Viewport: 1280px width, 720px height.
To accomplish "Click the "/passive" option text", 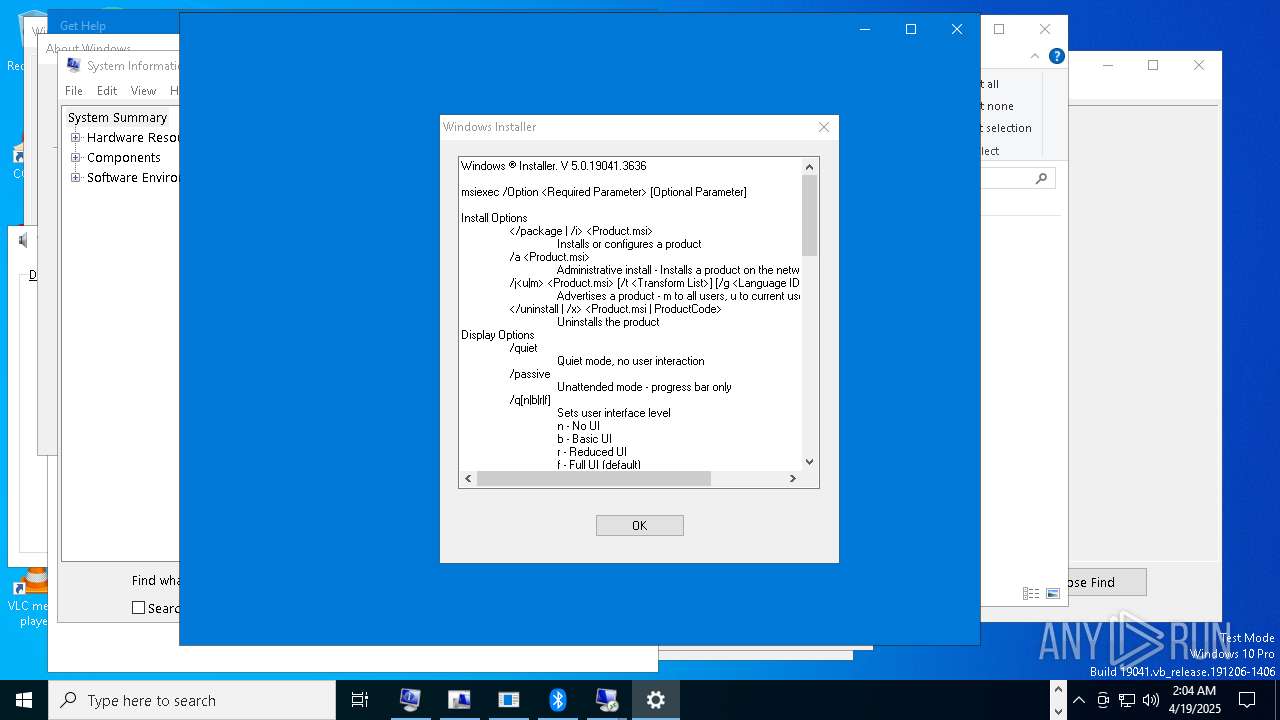I will tap(529, 374).
